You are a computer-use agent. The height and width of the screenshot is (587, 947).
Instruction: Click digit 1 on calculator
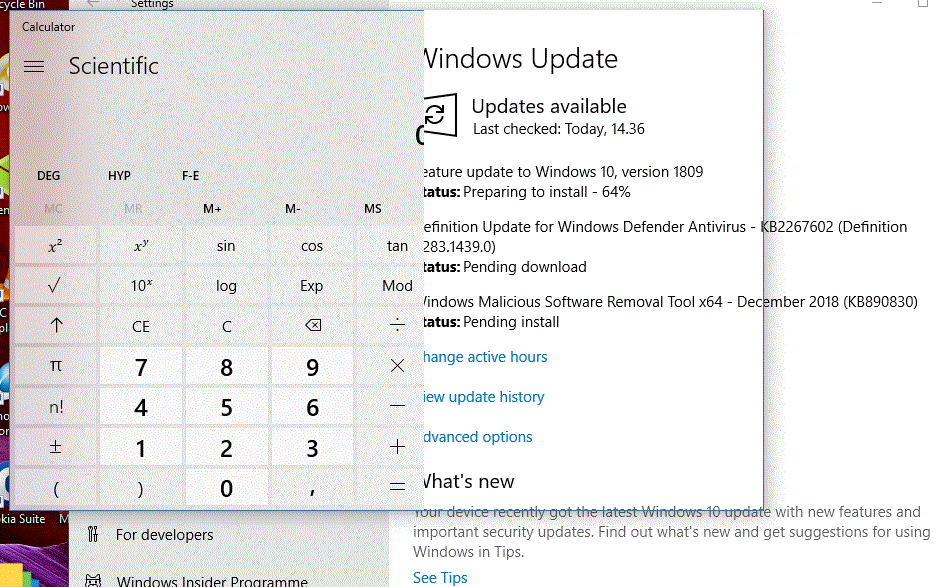point(141,447)
